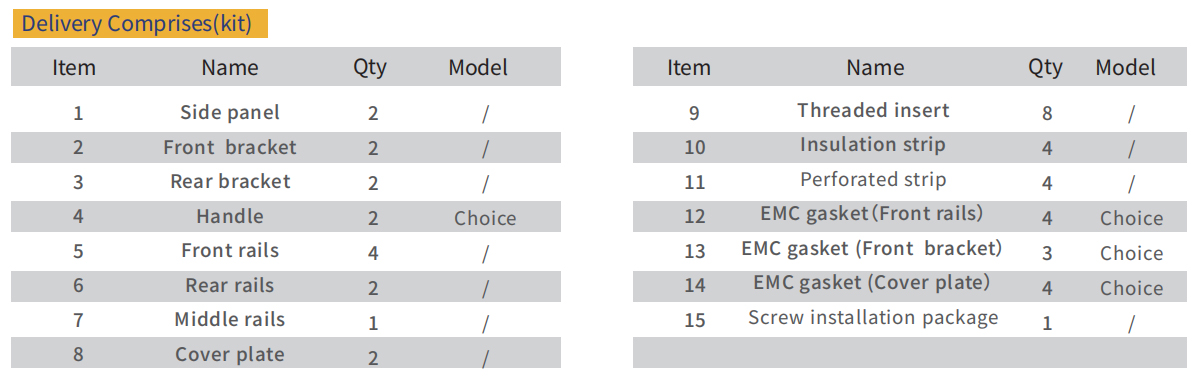Select the Middle rails name cell
This screenshot has height=376, width=1201.
(230, 319)
